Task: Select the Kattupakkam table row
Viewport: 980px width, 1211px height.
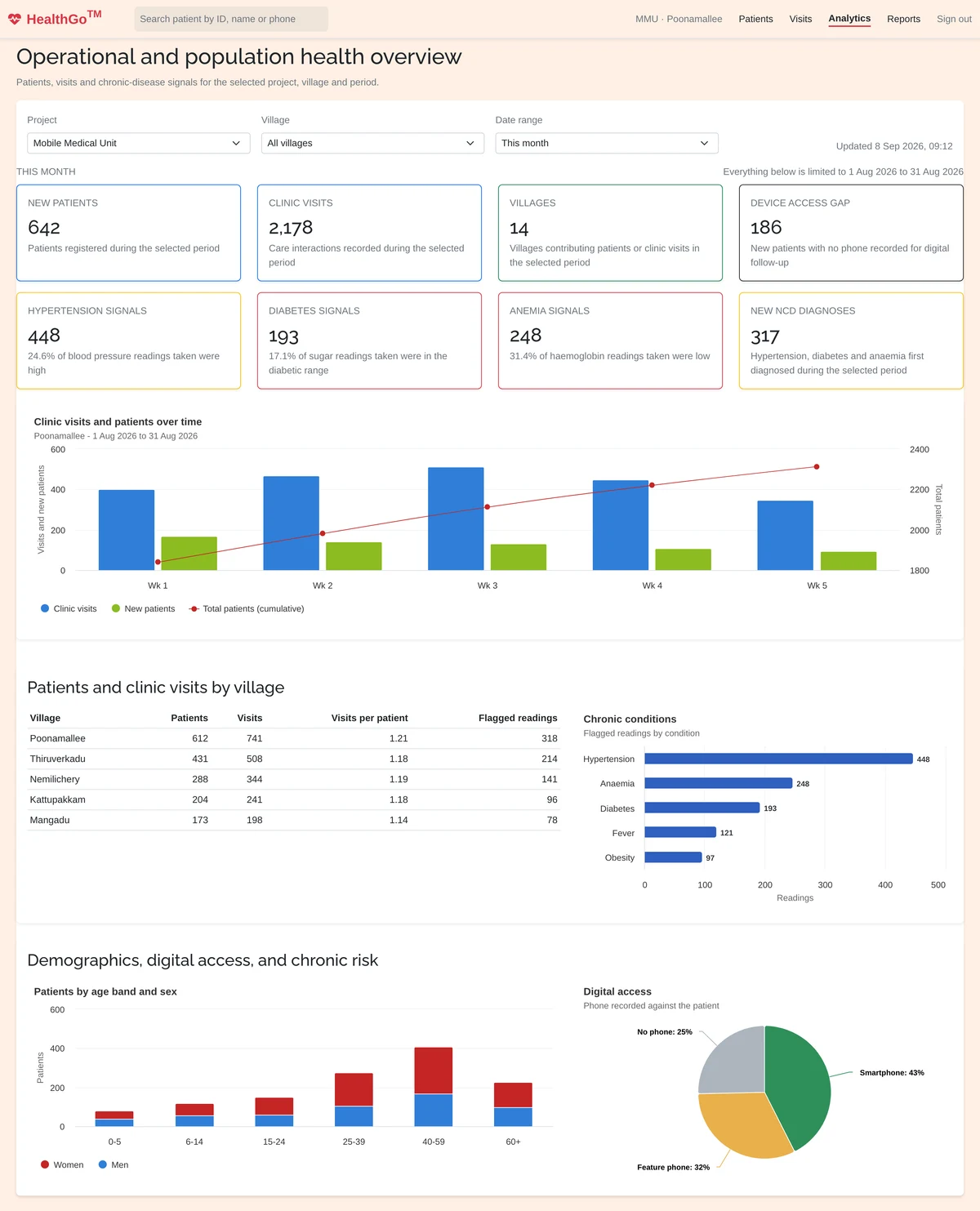Action: coord(294,799)
